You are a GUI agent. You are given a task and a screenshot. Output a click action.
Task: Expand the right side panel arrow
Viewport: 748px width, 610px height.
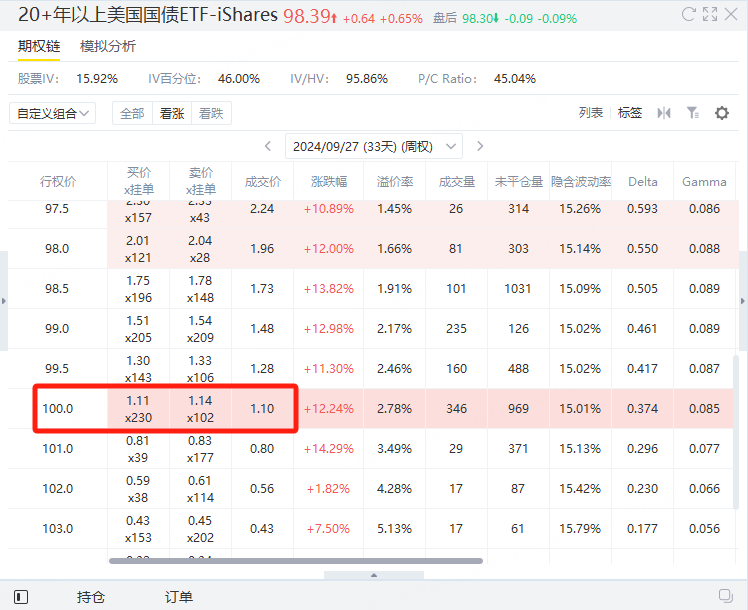tap(743, 301)
